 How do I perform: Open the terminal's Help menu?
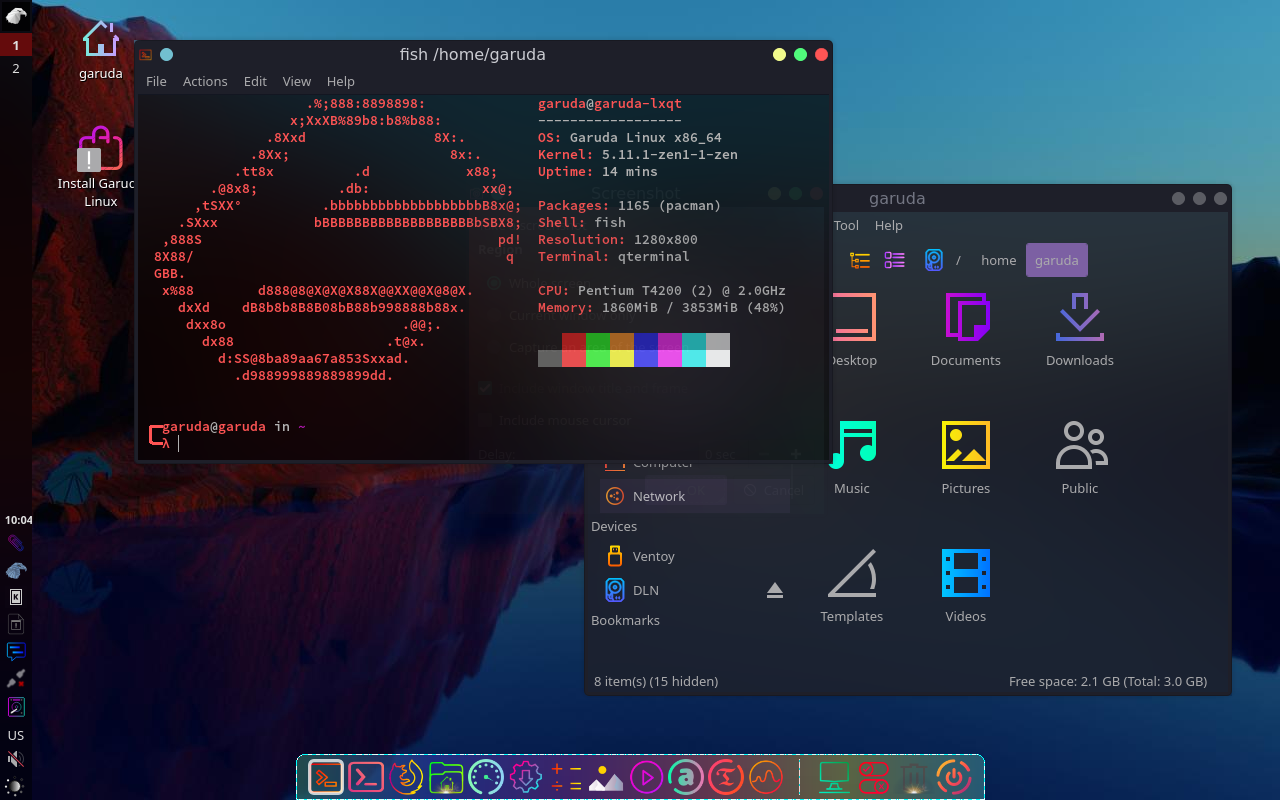341,81
